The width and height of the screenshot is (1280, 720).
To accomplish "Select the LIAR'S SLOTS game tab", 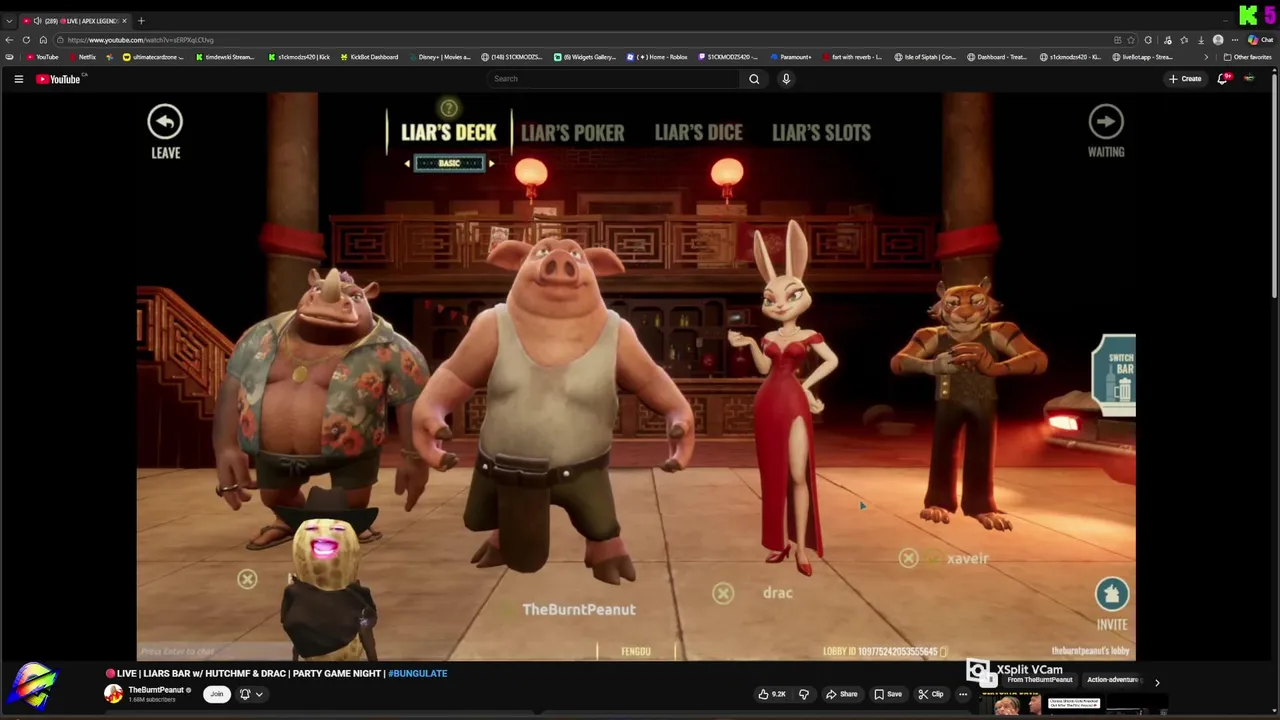I will coord(821,133).
